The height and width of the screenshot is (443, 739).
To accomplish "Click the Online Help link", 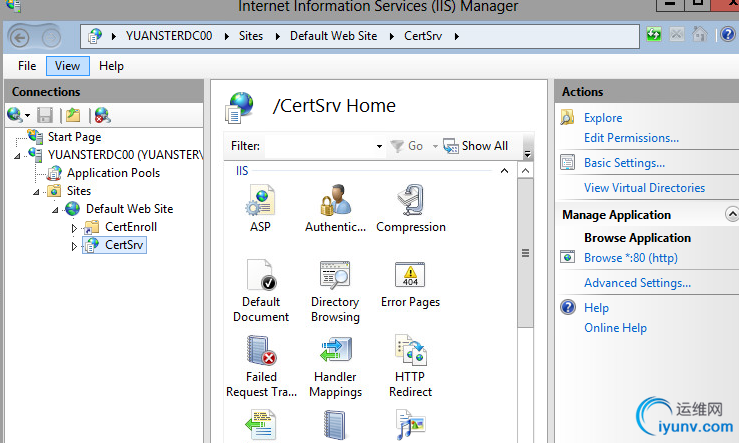I will (x=615, y=328).
